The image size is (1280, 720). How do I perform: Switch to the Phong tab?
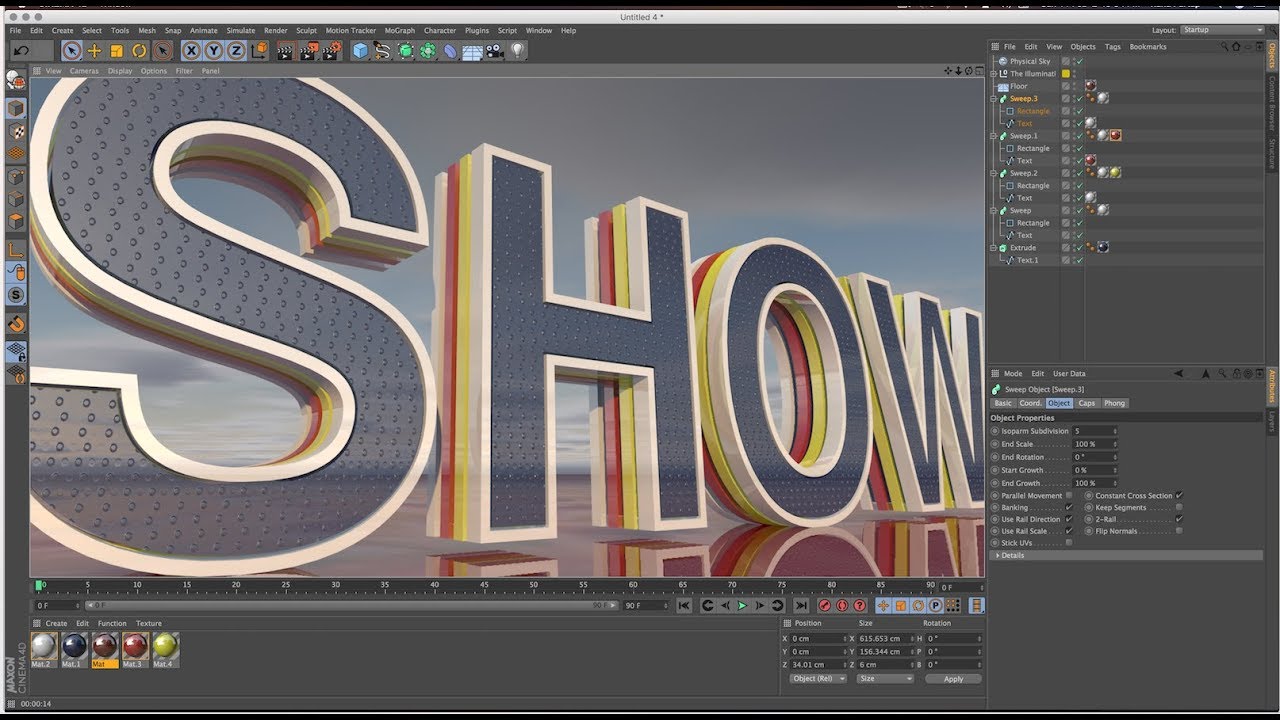point(1115,403)
